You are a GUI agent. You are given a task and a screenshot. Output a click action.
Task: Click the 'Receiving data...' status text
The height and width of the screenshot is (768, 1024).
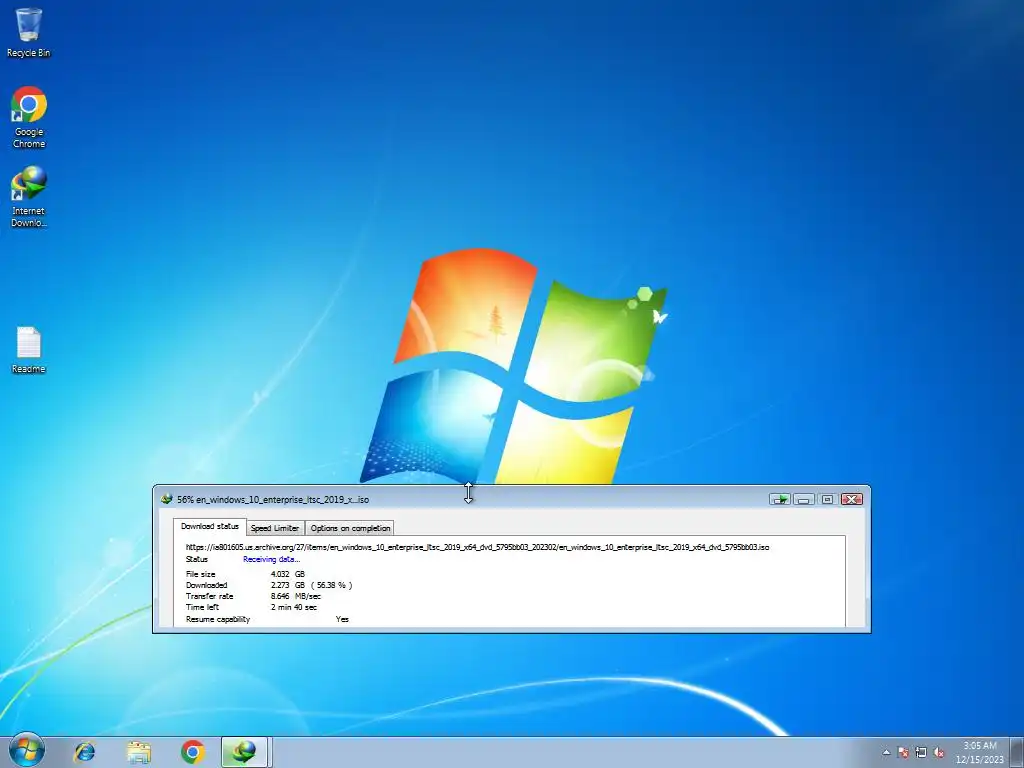(272, 560)
